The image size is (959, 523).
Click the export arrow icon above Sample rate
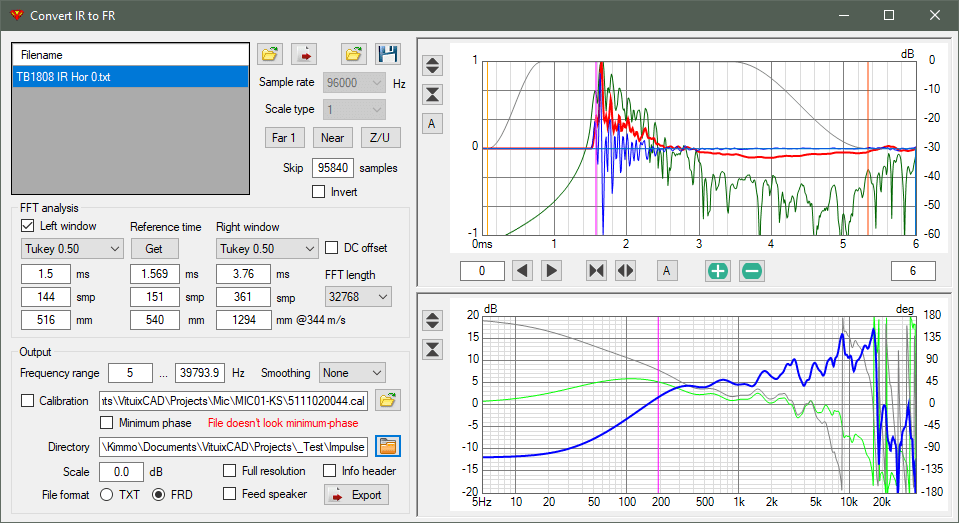click(304, 54)
